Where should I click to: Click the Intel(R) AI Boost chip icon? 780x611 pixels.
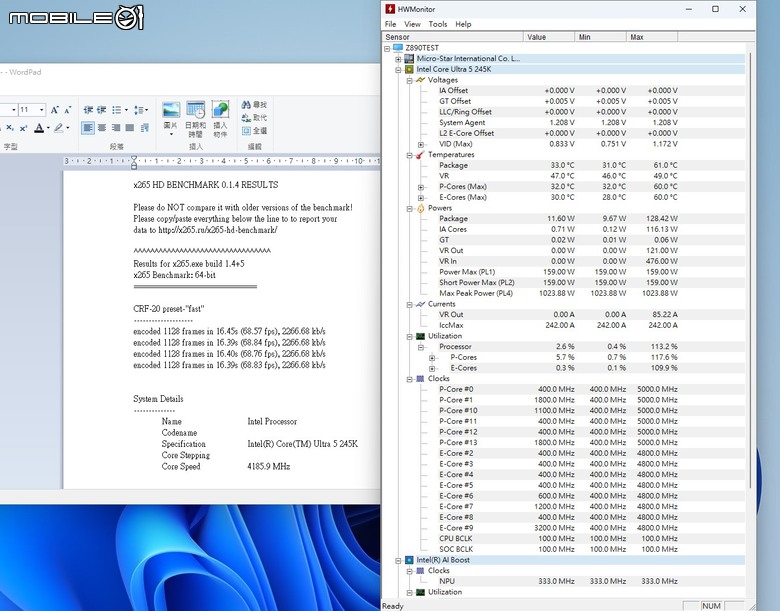click(409, 560)
